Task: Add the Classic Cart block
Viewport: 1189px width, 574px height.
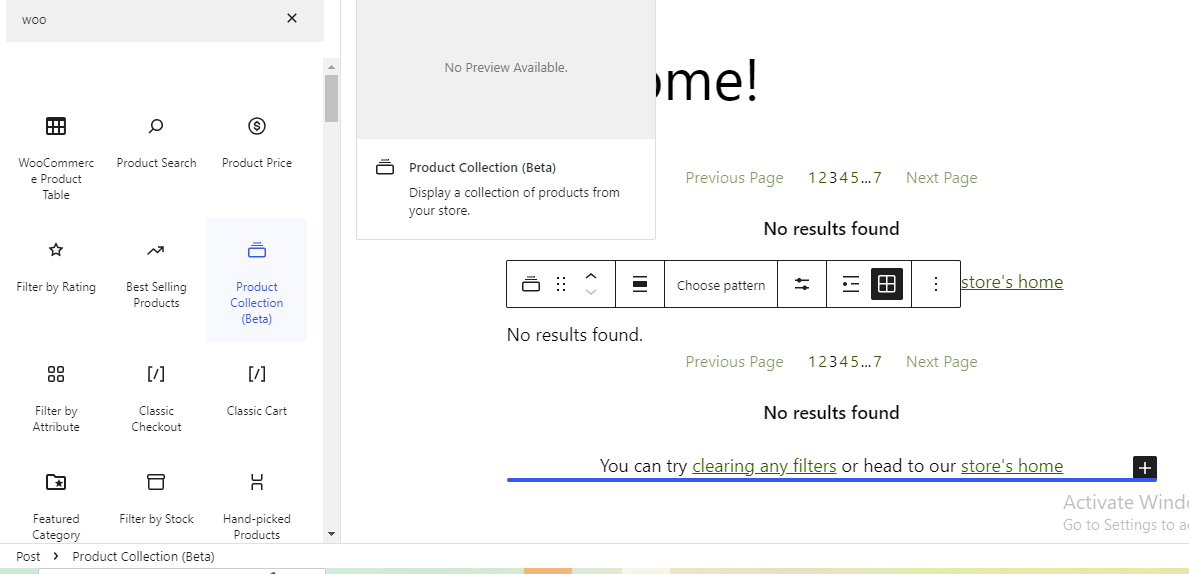Action: coord(257,390)
